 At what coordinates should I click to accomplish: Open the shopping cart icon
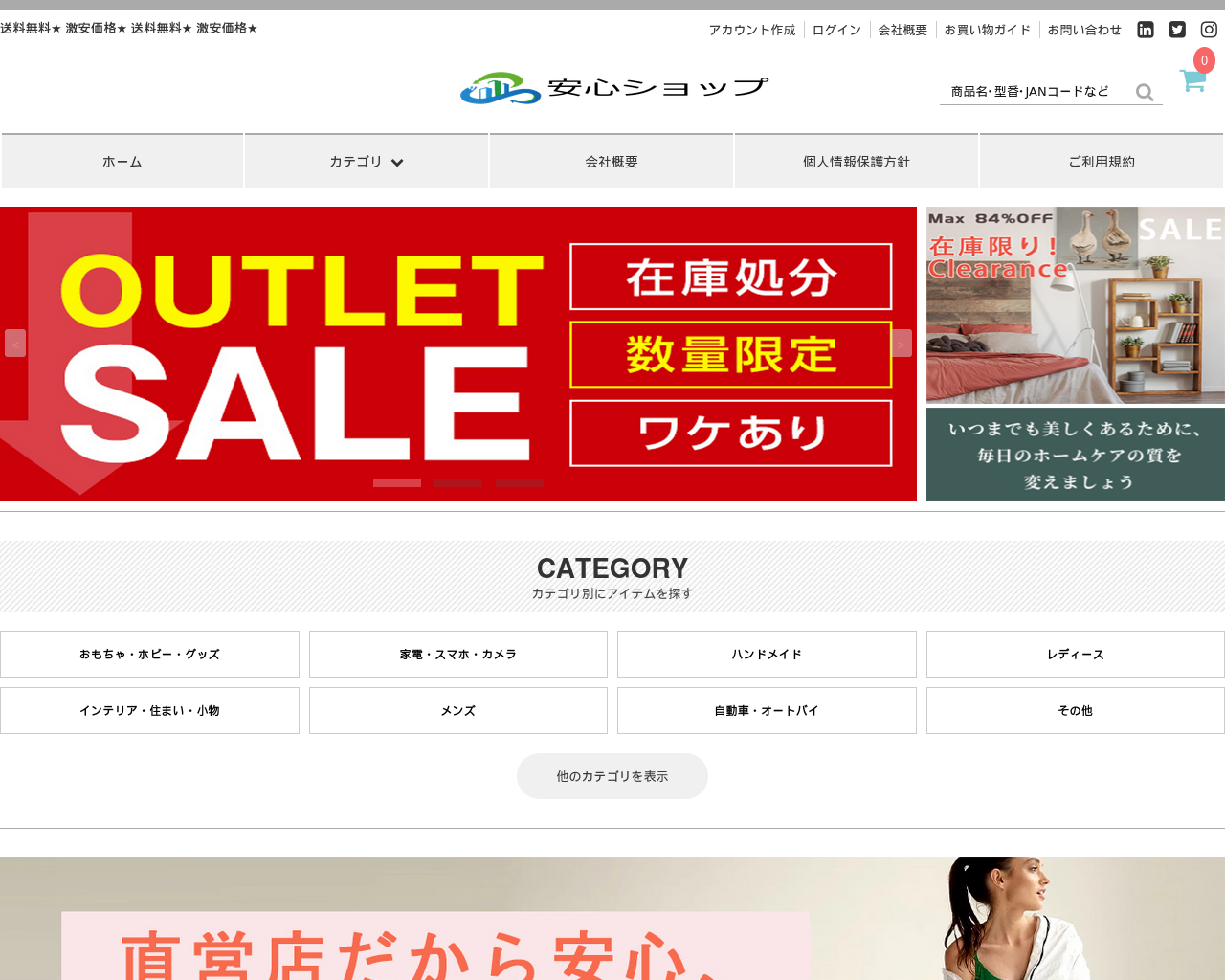[x=1192, y=80]
